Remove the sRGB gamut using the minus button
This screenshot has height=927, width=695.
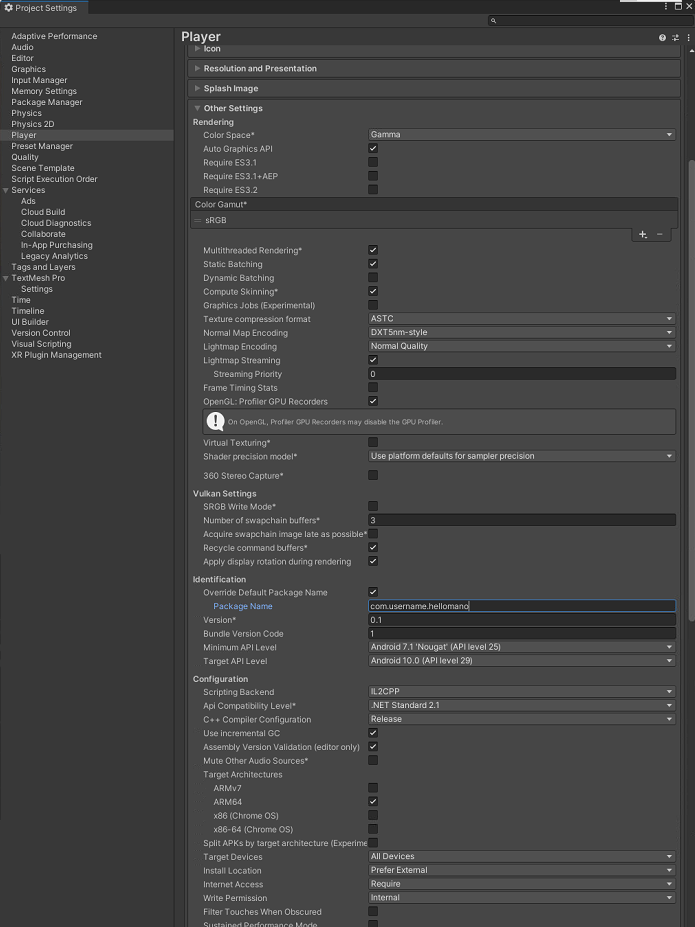(x=660, y=234)
